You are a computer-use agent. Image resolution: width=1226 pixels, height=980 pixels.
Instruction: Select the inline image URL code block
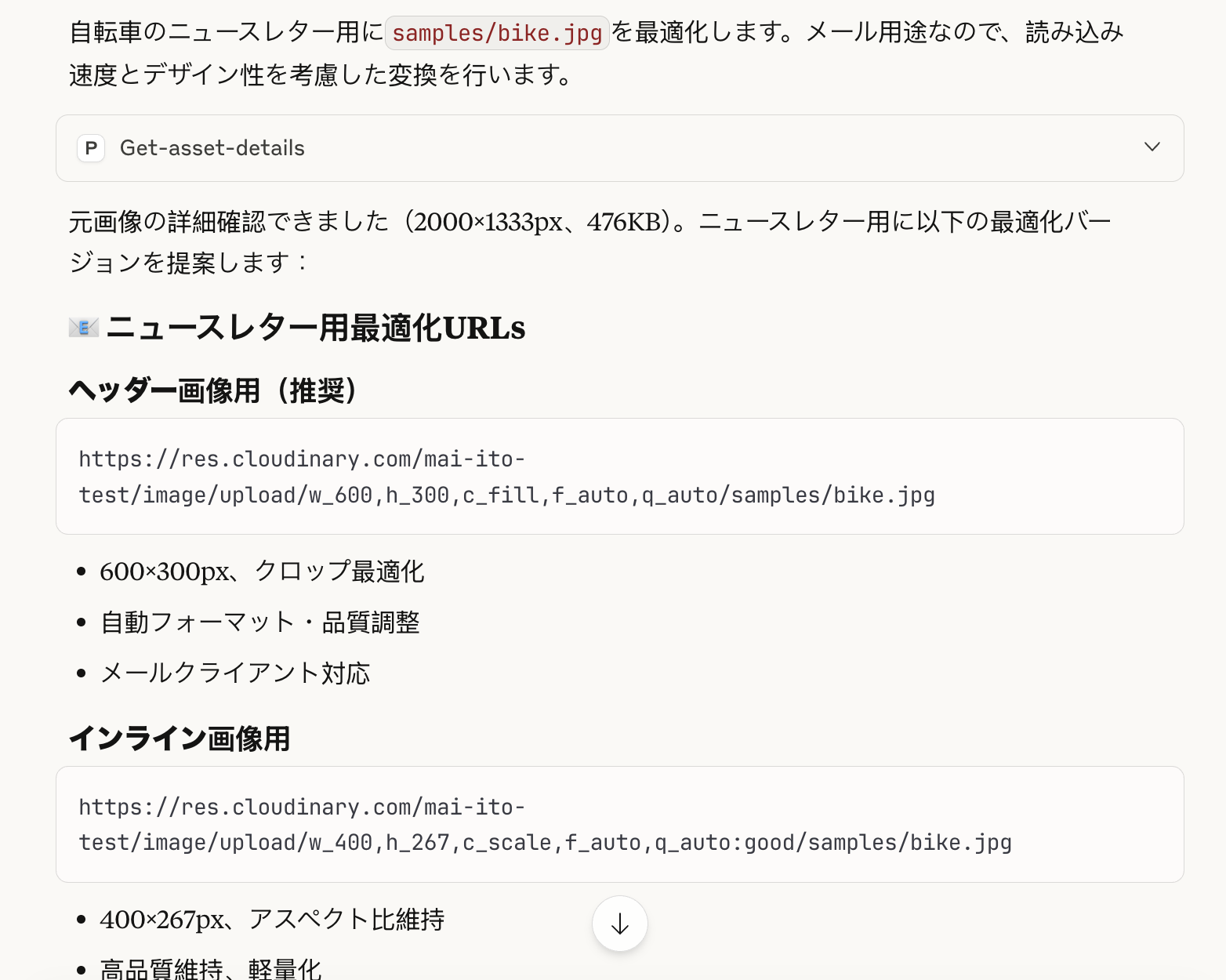click(619, 825)
